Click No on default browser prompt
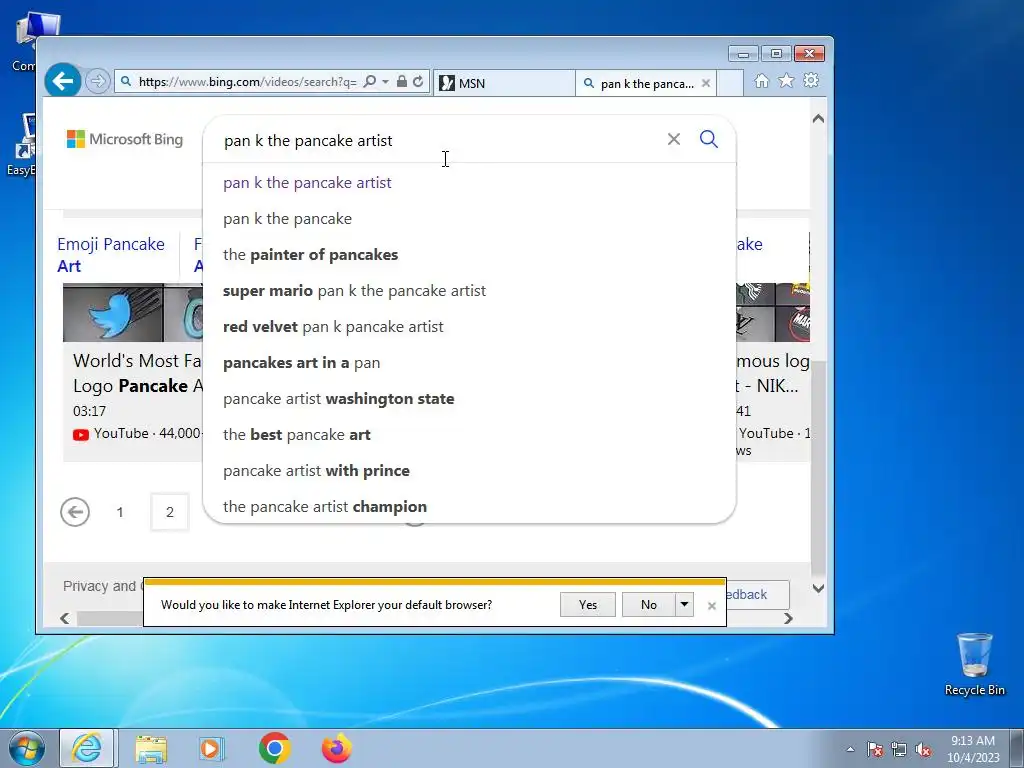This screenshot has width=1024, height=768. (648, 605)
